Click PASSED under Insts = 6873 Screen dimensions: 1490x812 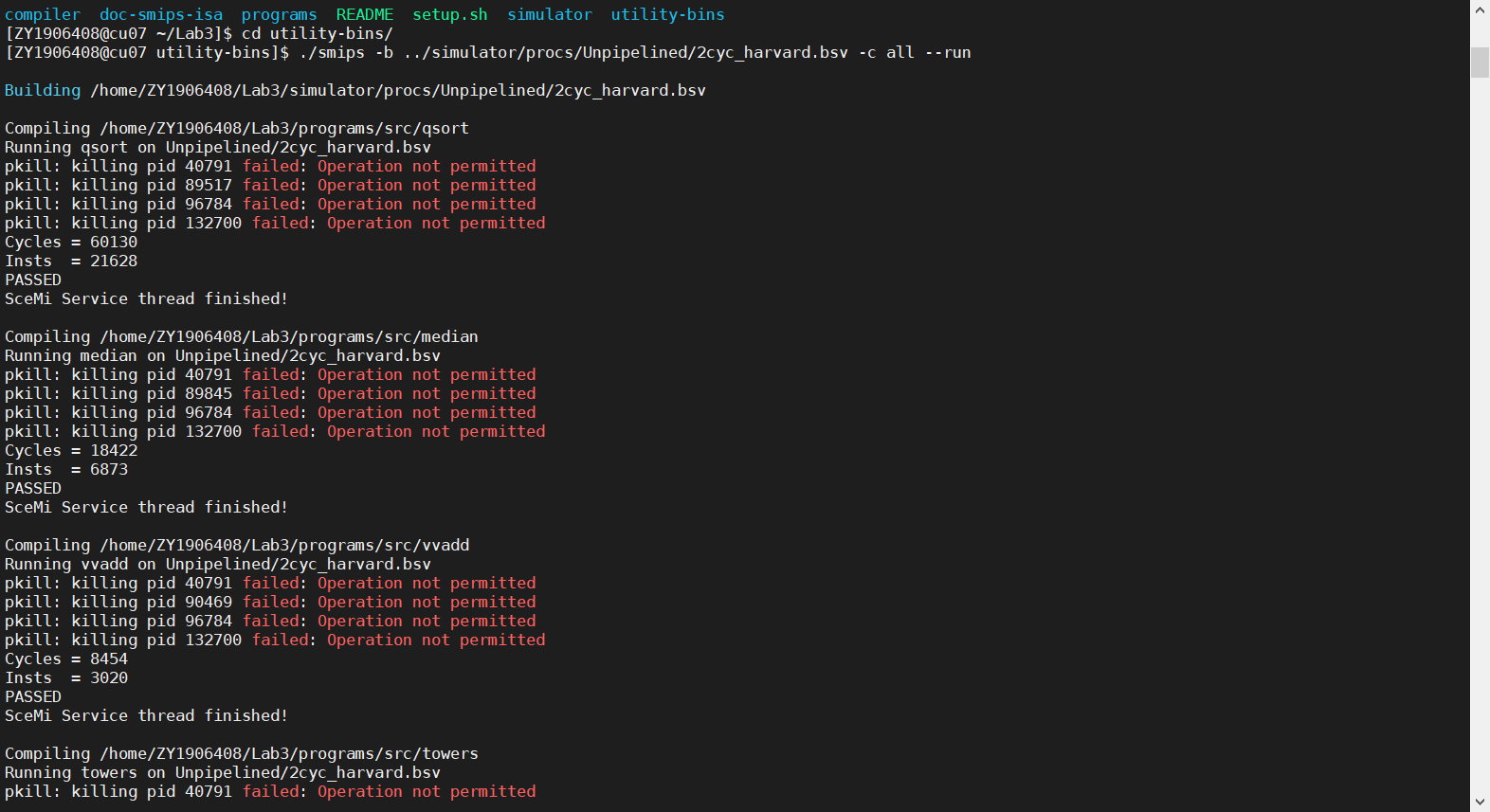(x=33, y=488)
